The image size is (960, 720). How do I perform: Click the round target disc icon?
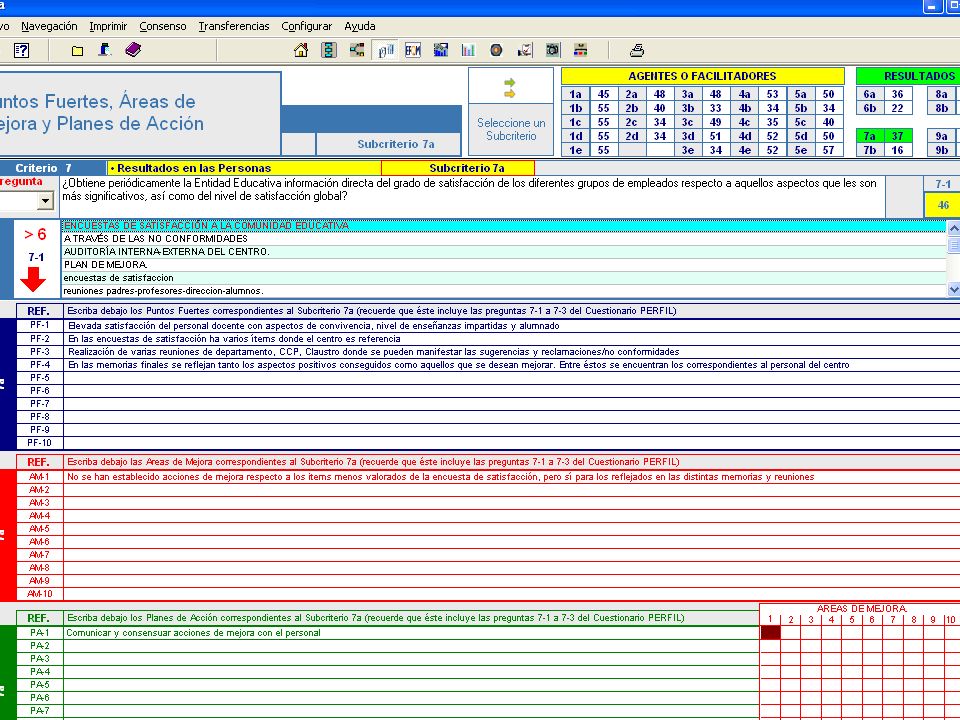[x=497, y=50]
